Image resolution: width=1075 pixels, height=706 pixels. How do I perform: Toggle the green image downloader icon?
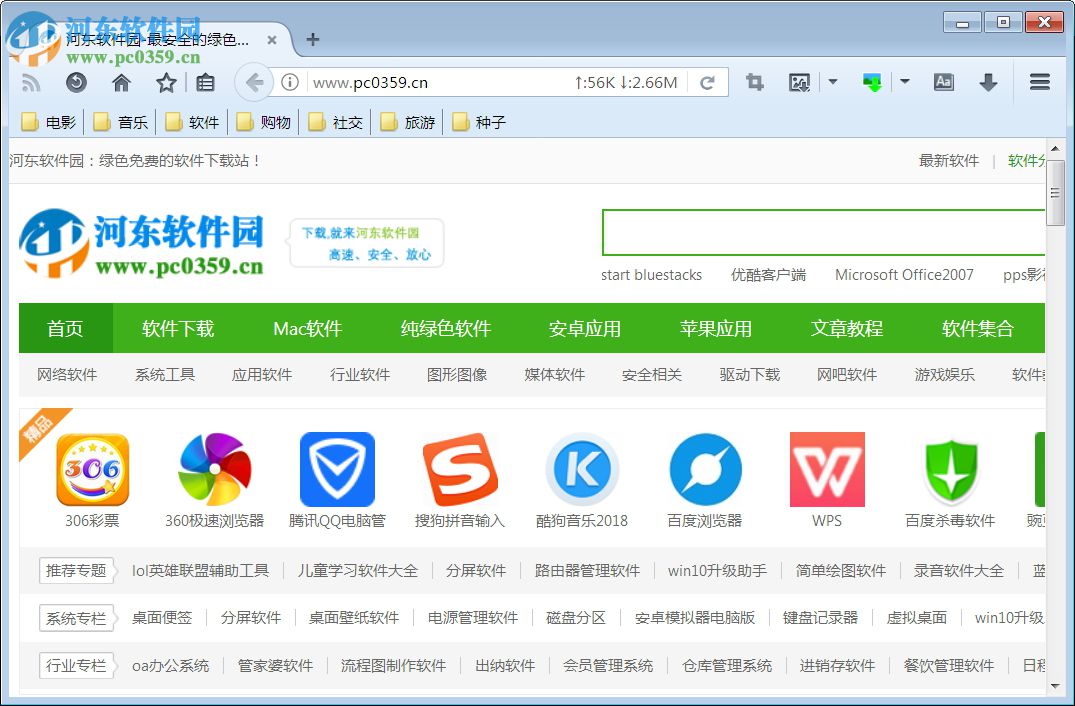point(871,82)
